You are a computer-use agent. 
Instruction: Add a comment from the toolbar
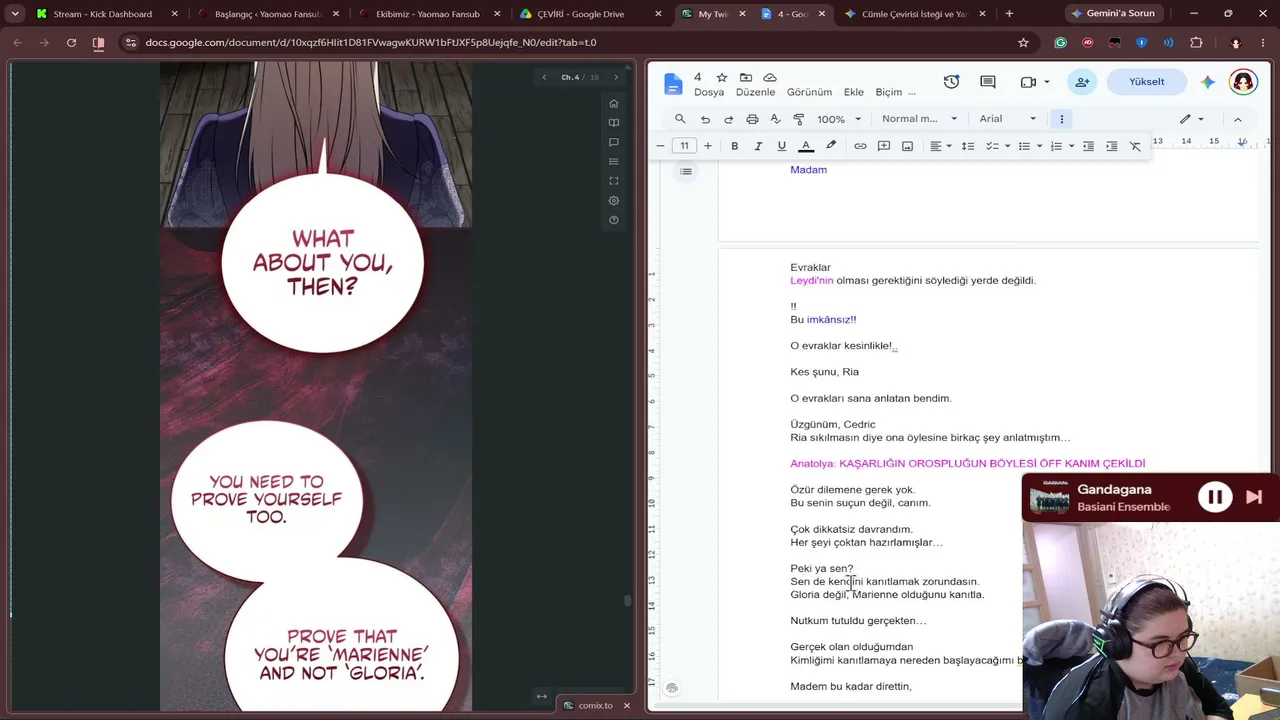pyautogui.click(x=884, y=146)
